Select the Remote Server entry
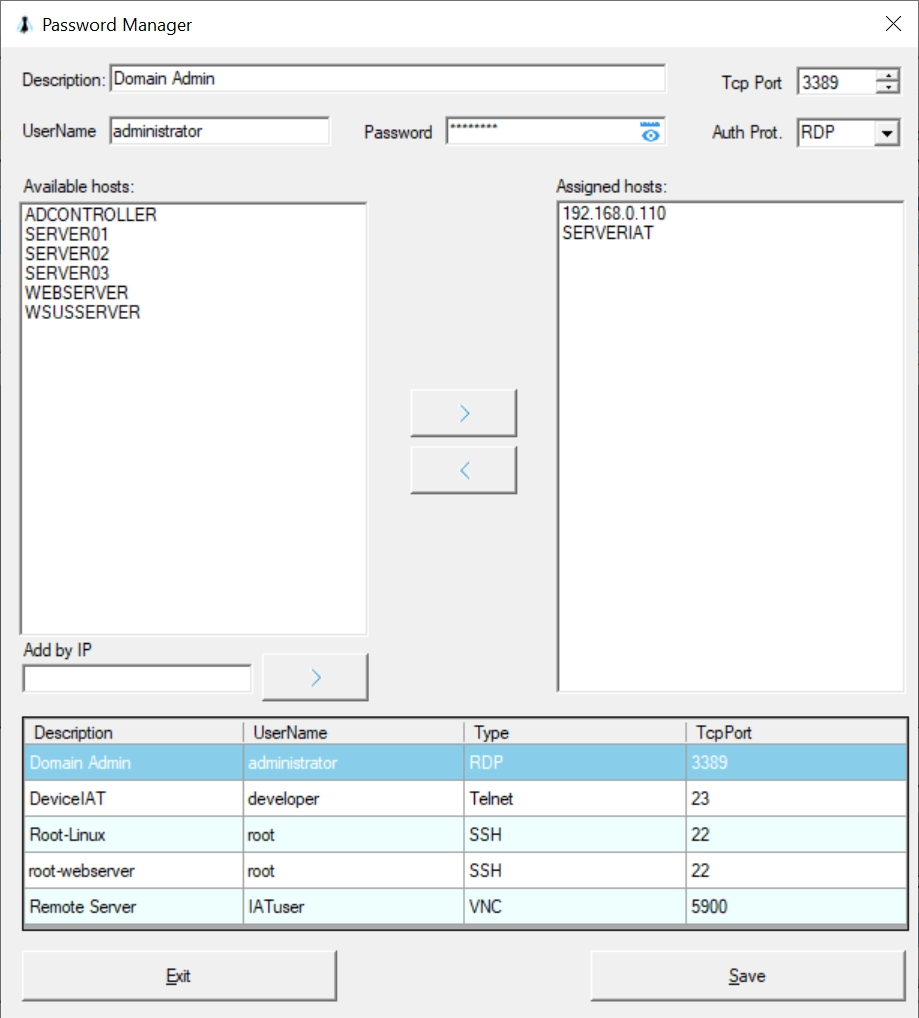The height and width of the screenshot is (1018, 919). (x=134, y=906)
